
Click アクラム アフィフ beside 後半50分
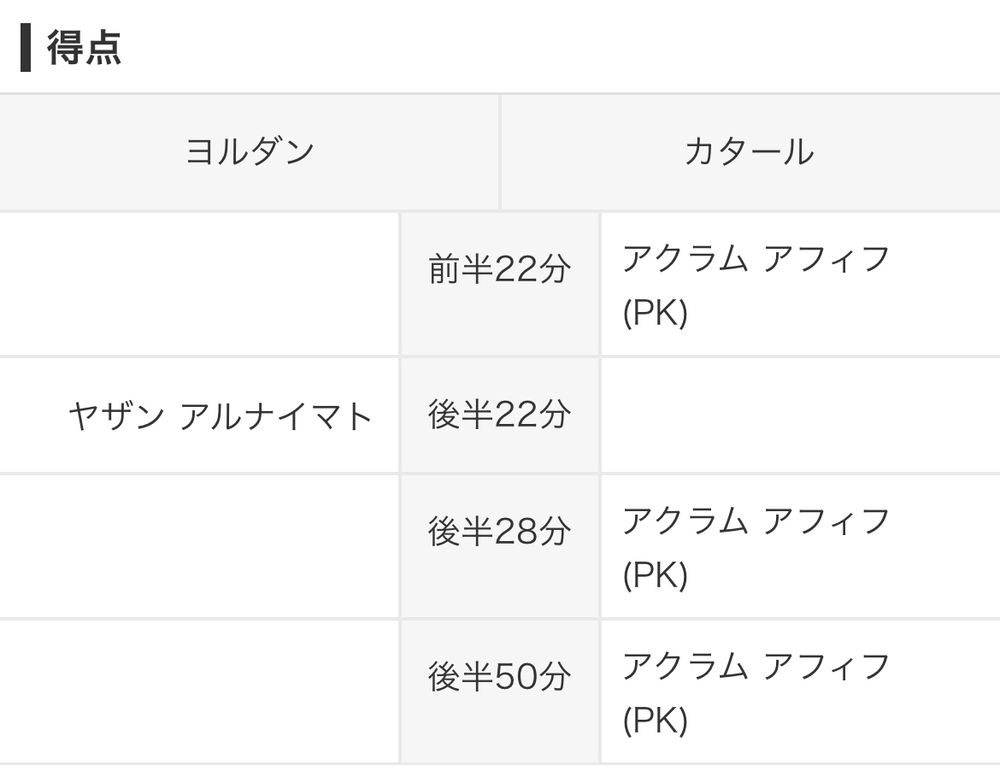point(756,666)
